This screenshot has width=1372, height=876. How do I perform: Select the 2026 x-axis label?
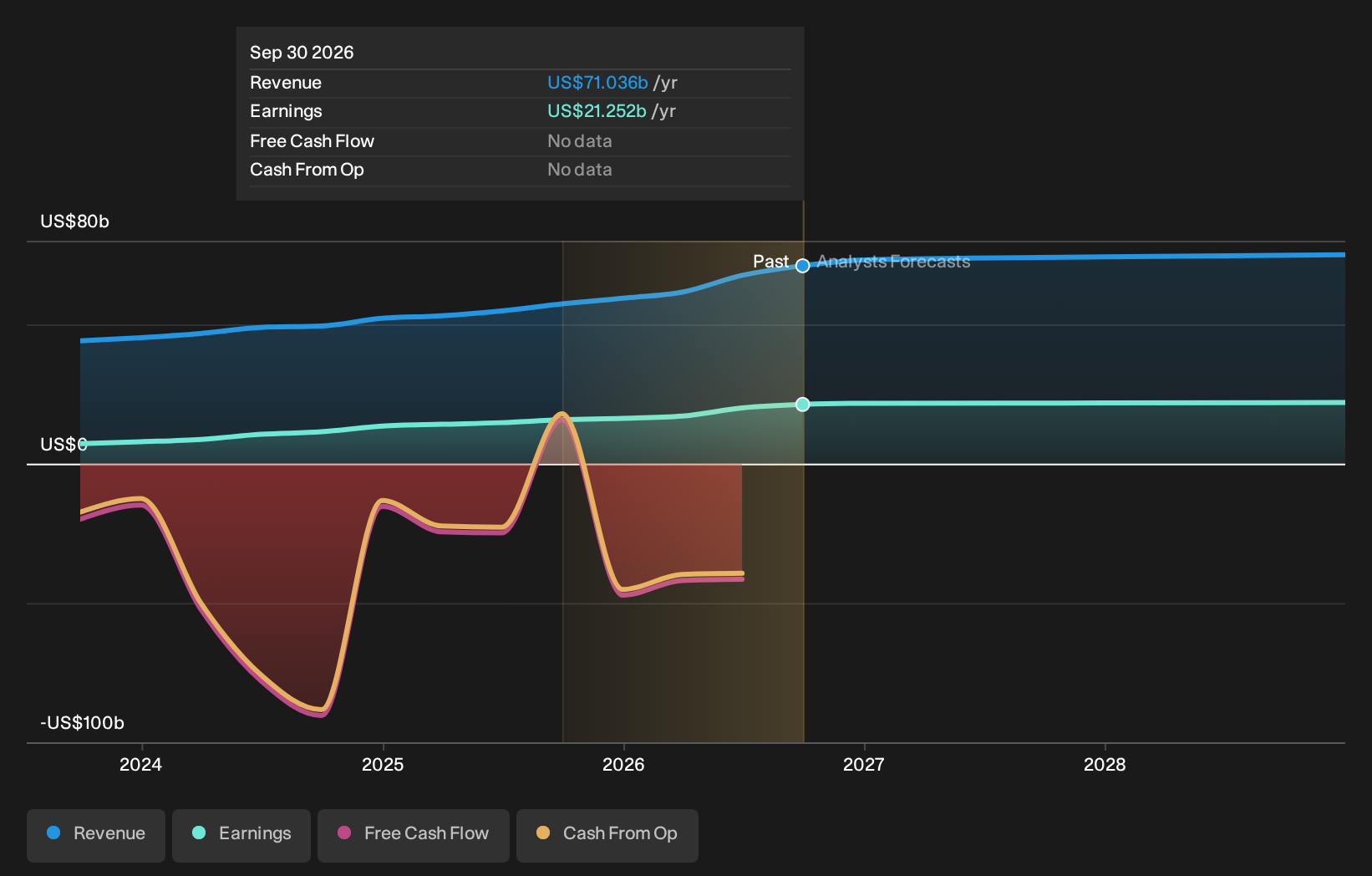pyautogui.click(x=623, y=765)
